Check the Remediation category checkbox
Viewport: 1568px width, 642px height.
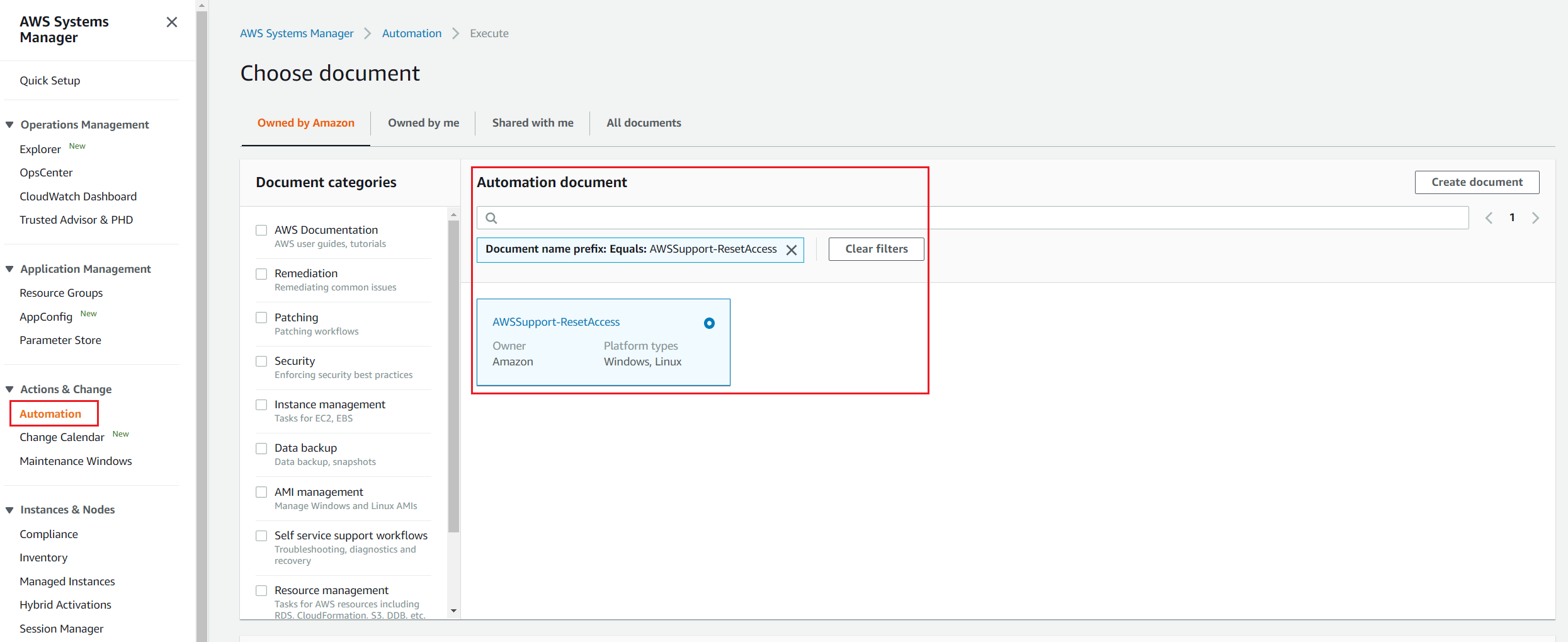click(261, 274)
